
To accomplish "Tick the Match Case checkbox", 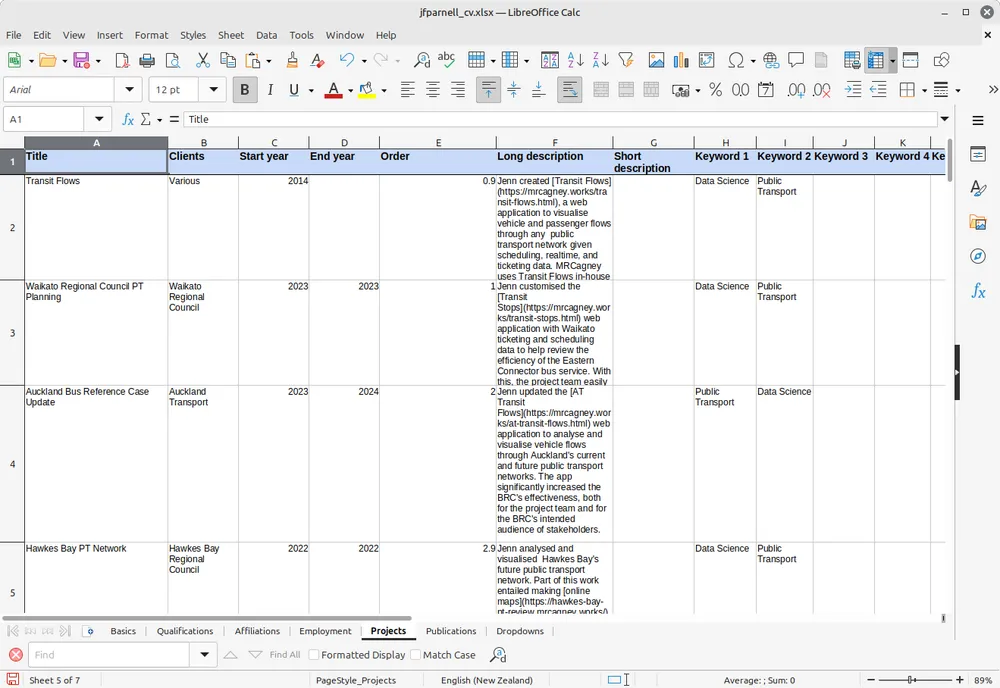I will 416,655.
